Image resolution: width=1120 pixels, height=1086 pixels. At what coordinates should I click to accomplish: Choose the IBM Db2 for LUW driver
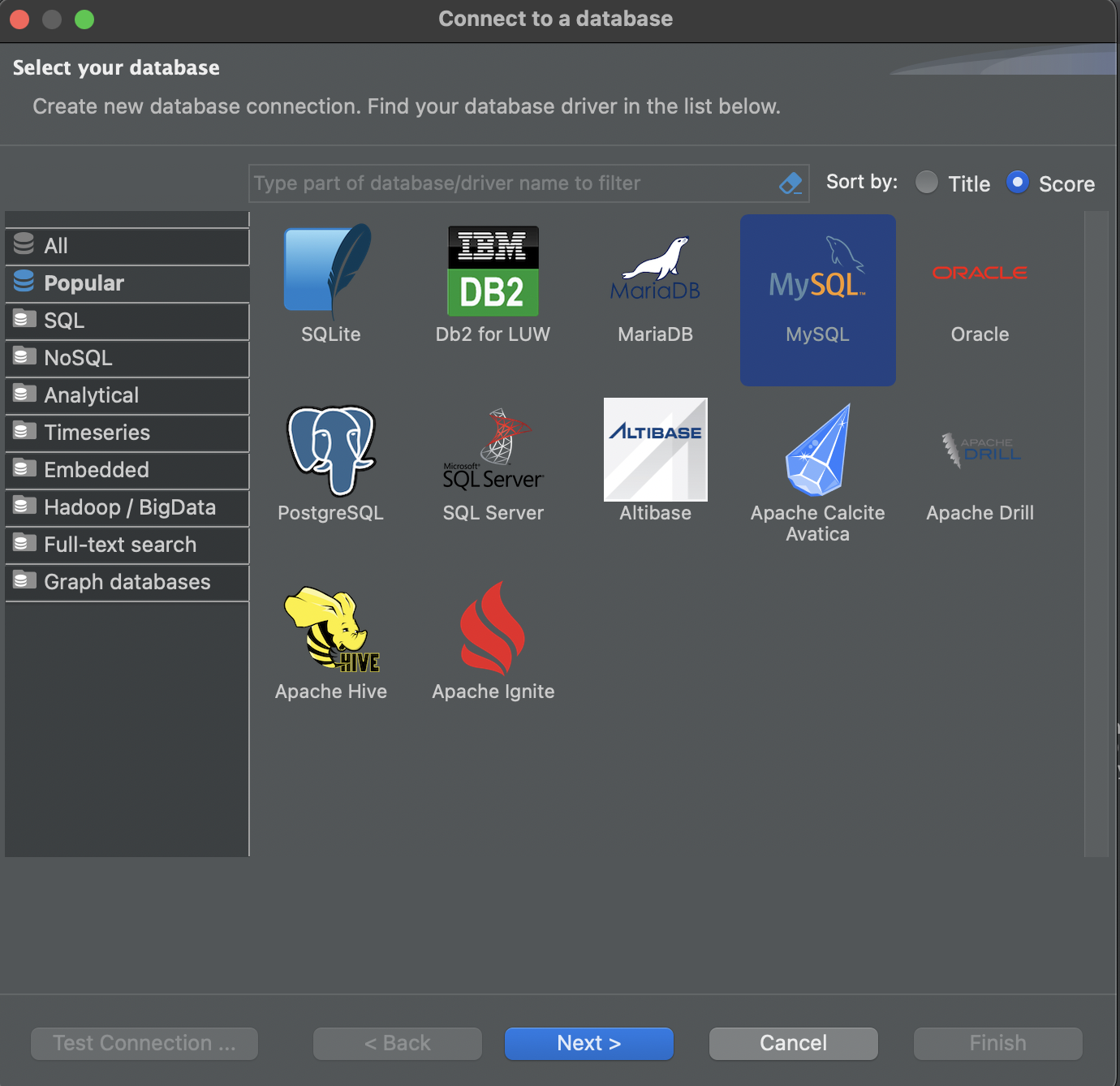pos(493,271)
